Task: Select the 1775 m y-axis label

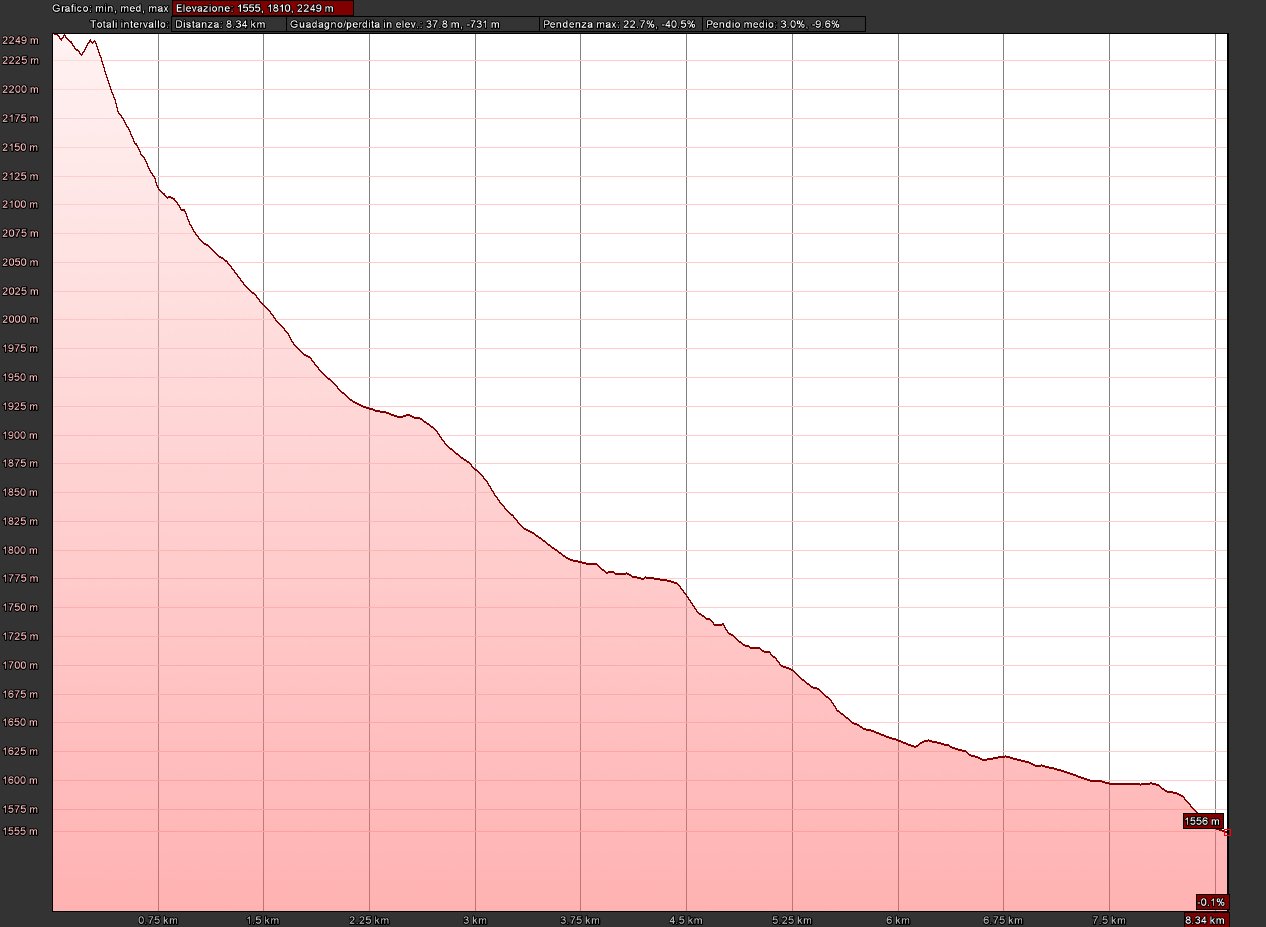Action: [x=20, y=579]
